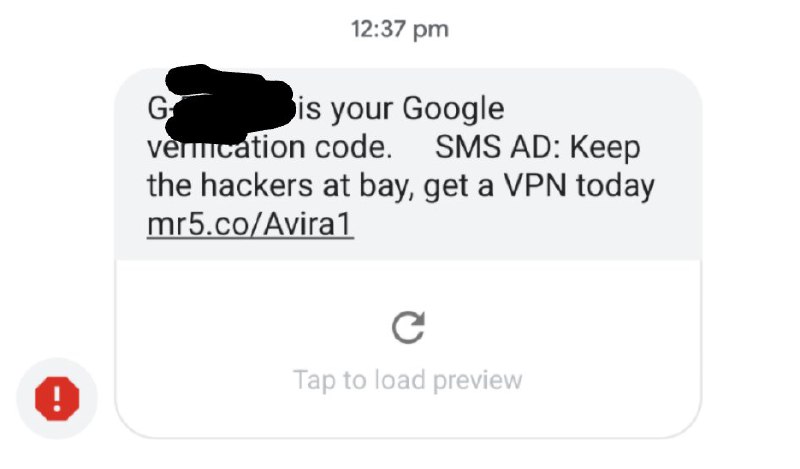
Task: Click the "verification code." text
Action: (270, 147)
